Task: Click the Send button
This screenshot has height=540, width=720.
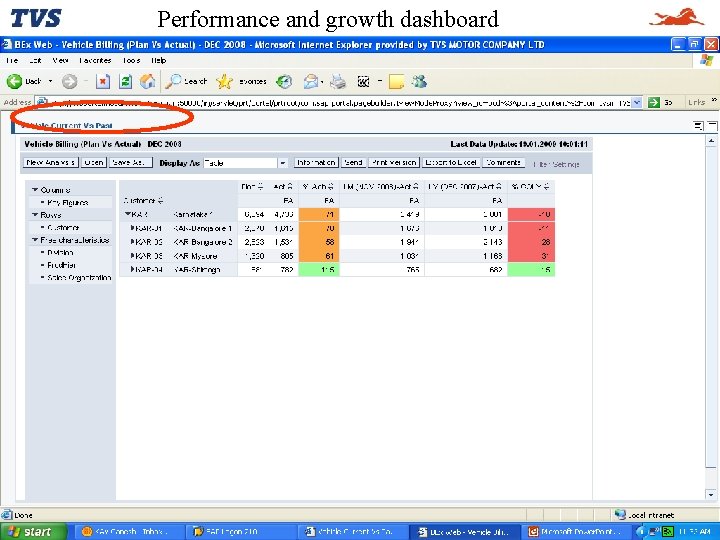Action: tap(353, 163)
